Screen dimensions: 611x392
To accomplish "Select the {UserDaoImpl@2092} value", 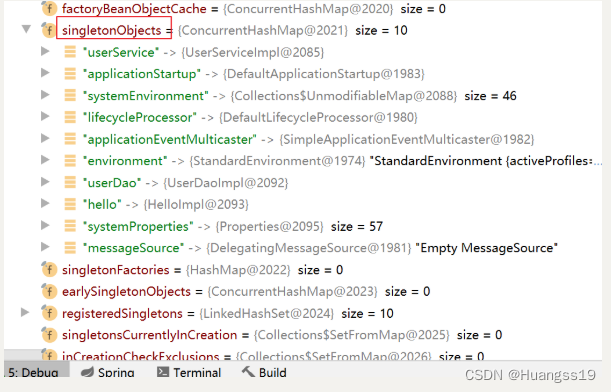I will point(226,183).
